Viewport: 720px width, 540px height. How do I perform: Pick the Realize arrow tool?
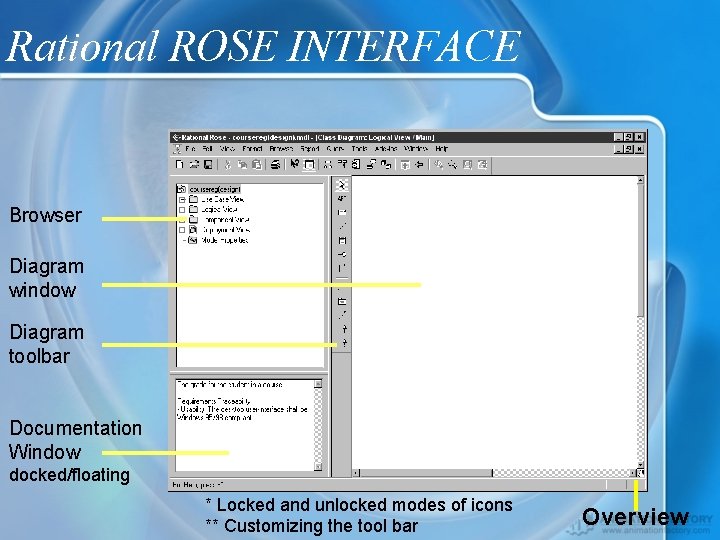[x=344, y=343]
